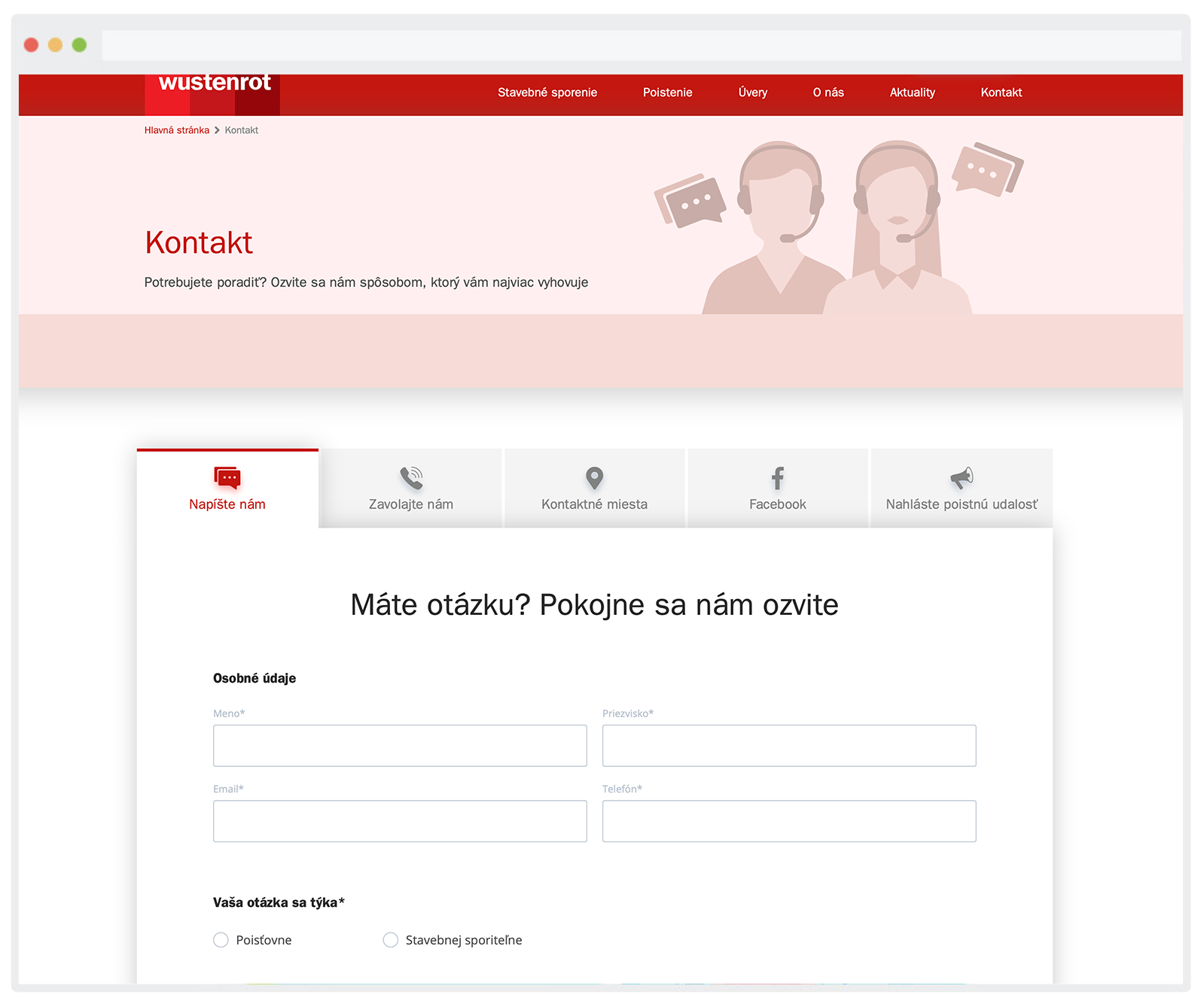
Task: Click the Facebook f icon
Action: [x=777, y=478]
